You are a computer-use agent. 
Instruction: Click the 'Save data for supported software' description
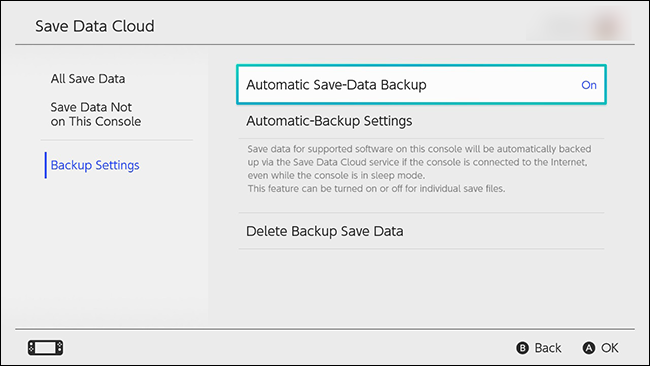coord(419,149)
